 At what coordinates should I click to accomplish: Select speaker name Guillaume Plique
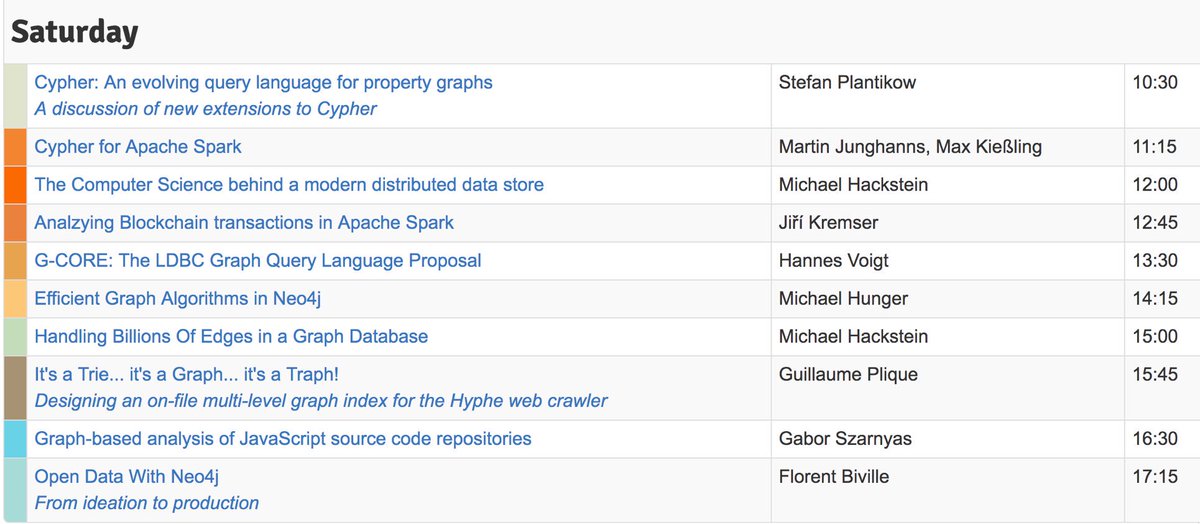click(x=848, y=375)
